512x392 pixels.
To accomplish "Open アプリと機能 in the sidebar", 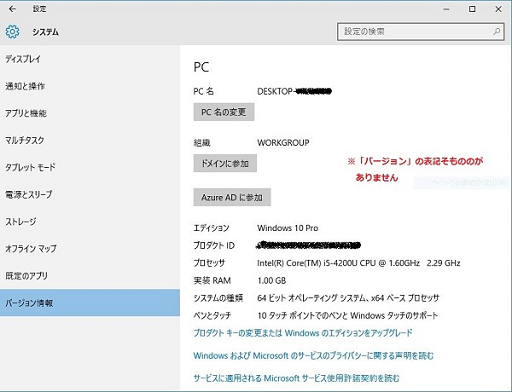I will [90, 113].
